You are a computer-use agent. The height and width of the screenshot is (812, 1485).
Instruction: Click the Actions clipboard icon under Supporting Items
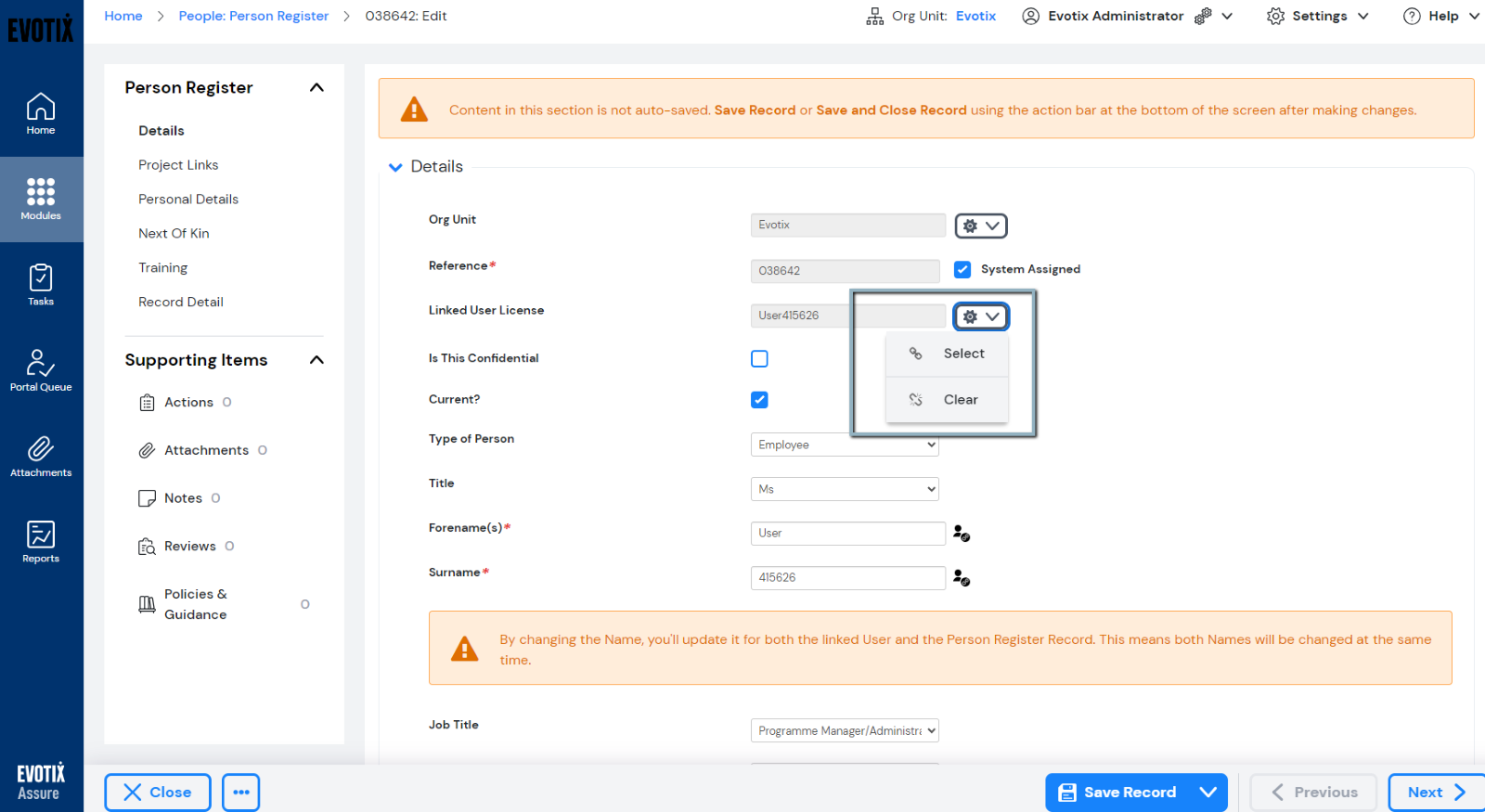(x=147, y=402)
